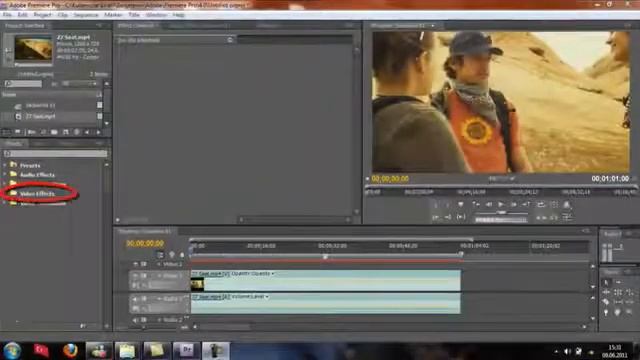Screen dimensions: 640x360
Task: Select the Slip tool
Action: click(x=618, y=302)
